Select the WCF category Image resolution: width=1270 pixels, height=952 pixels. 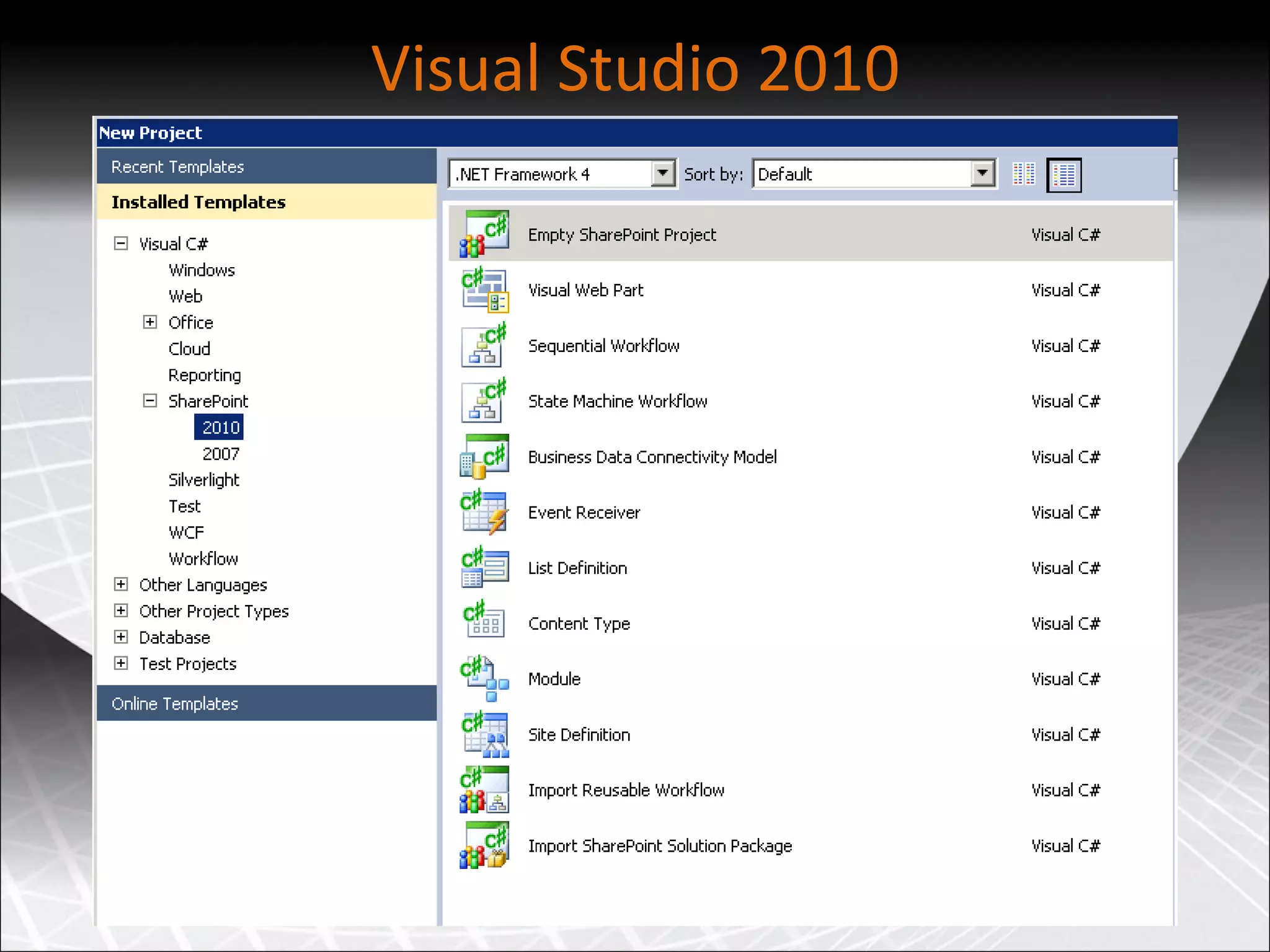click(x=186, y=532)
